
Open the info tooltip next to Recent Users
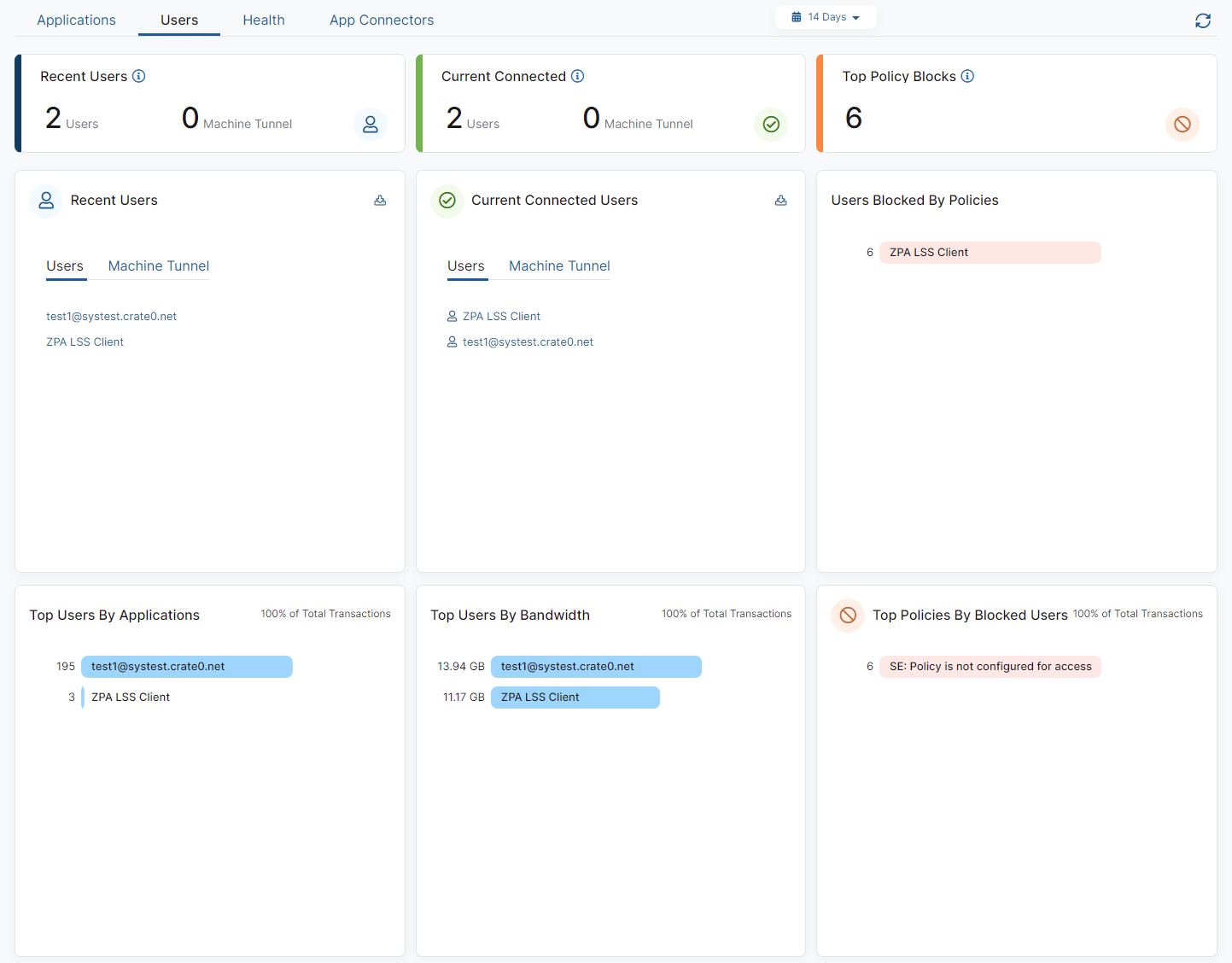pyautogui.click(x=139, y=76)
